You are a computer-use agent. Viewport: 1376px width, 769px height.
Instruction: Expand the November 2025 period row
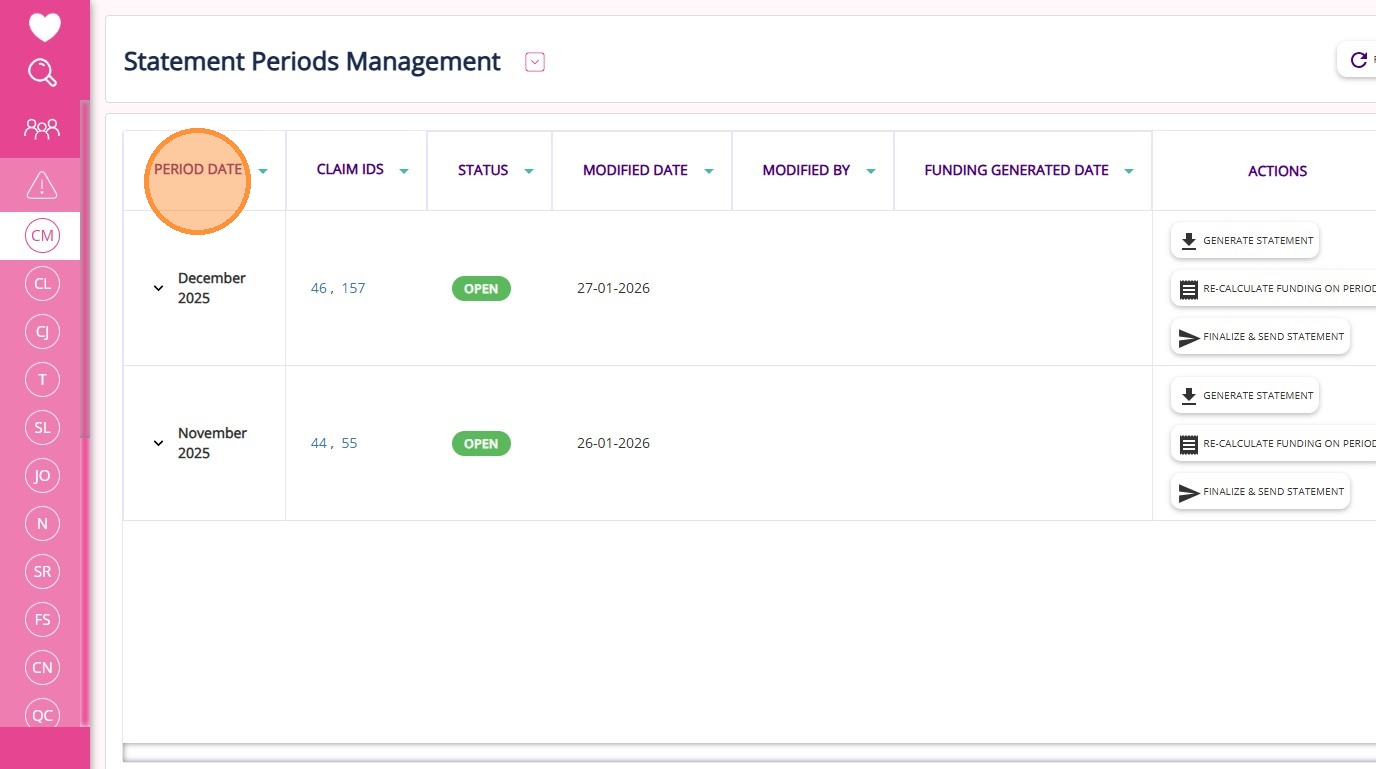(x=158, y=443)
